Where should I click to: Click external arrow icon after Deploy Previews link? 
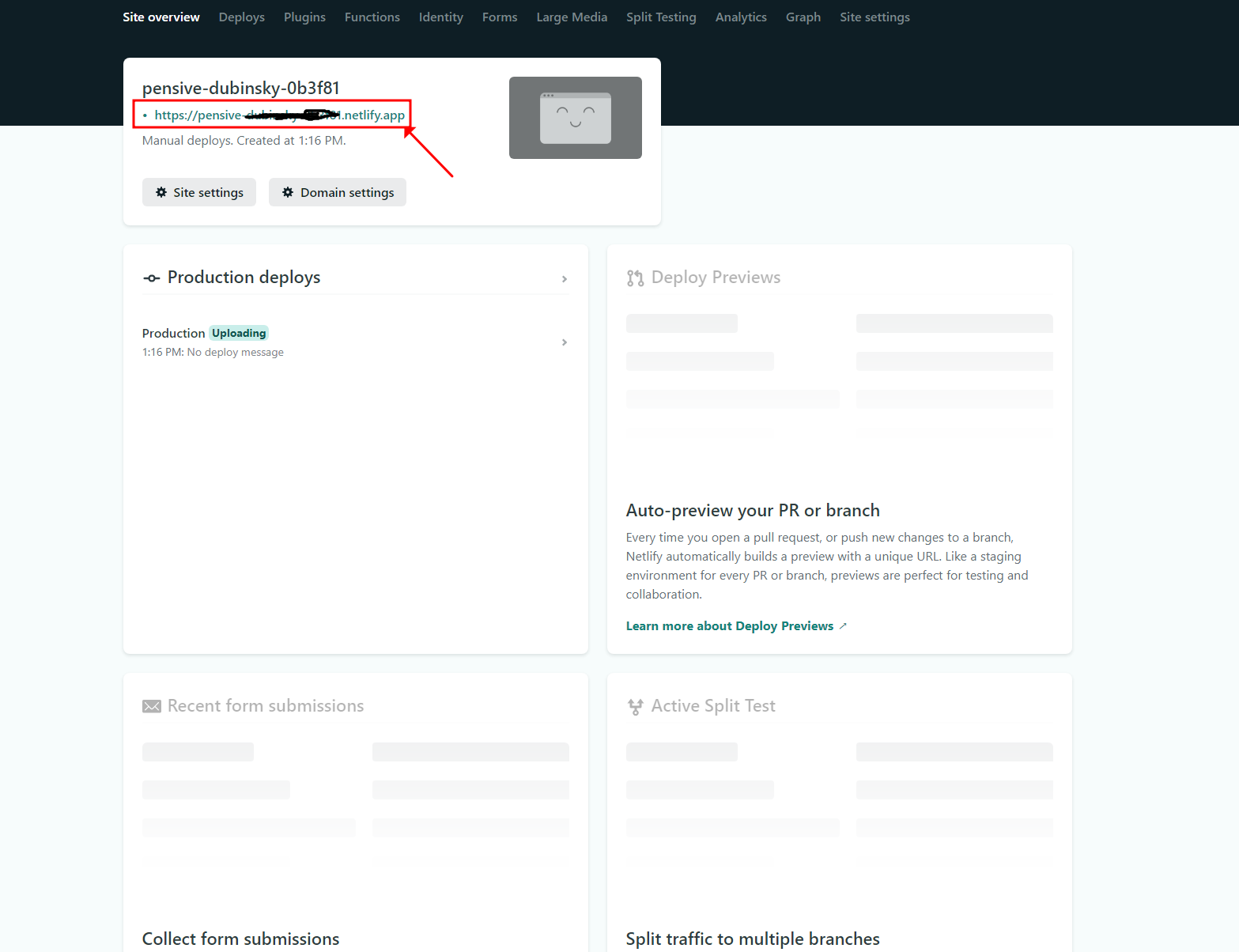(x=843, y=626)
